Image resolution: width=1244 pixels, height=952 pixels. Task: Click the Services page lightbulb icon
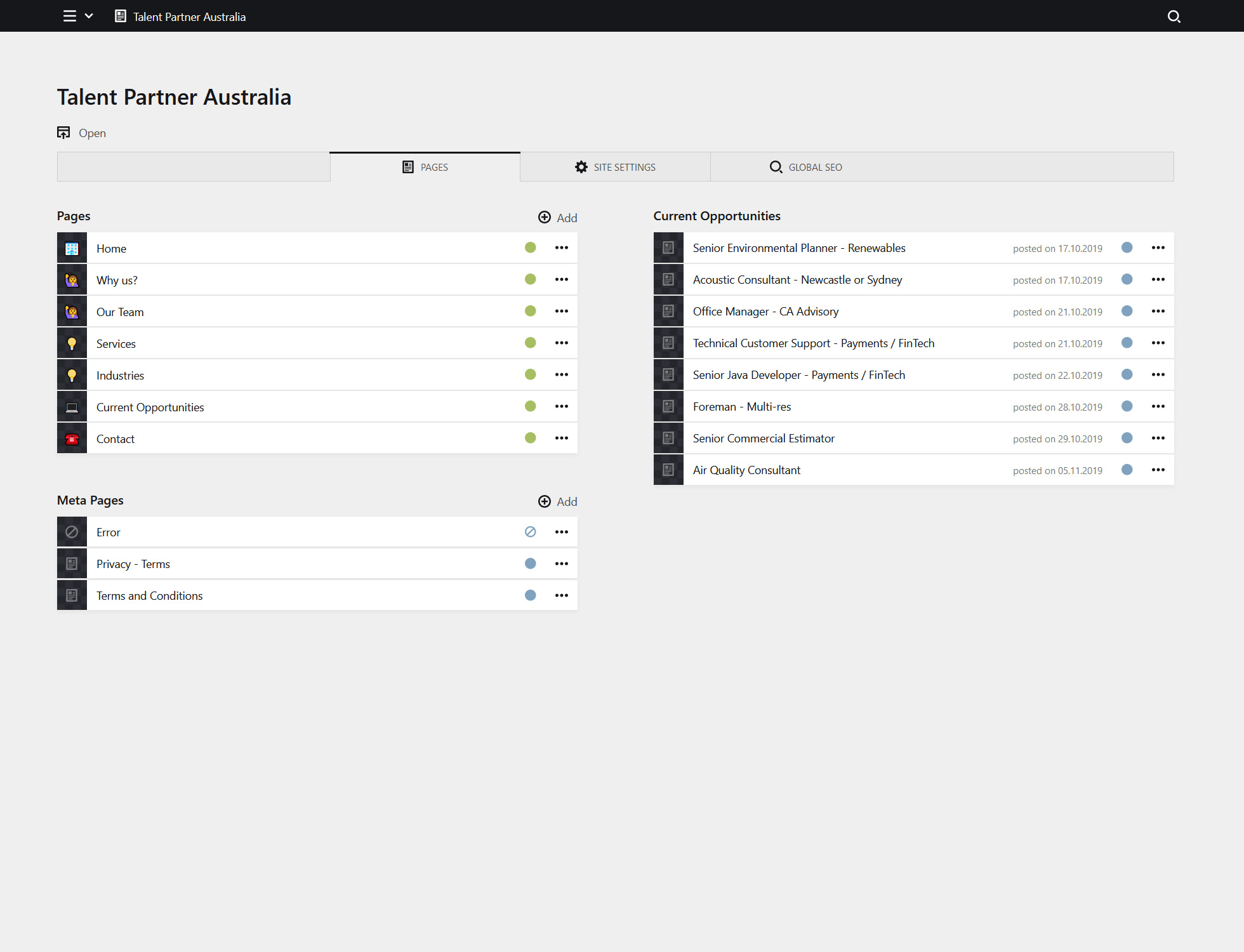click(x=72, y=343)
